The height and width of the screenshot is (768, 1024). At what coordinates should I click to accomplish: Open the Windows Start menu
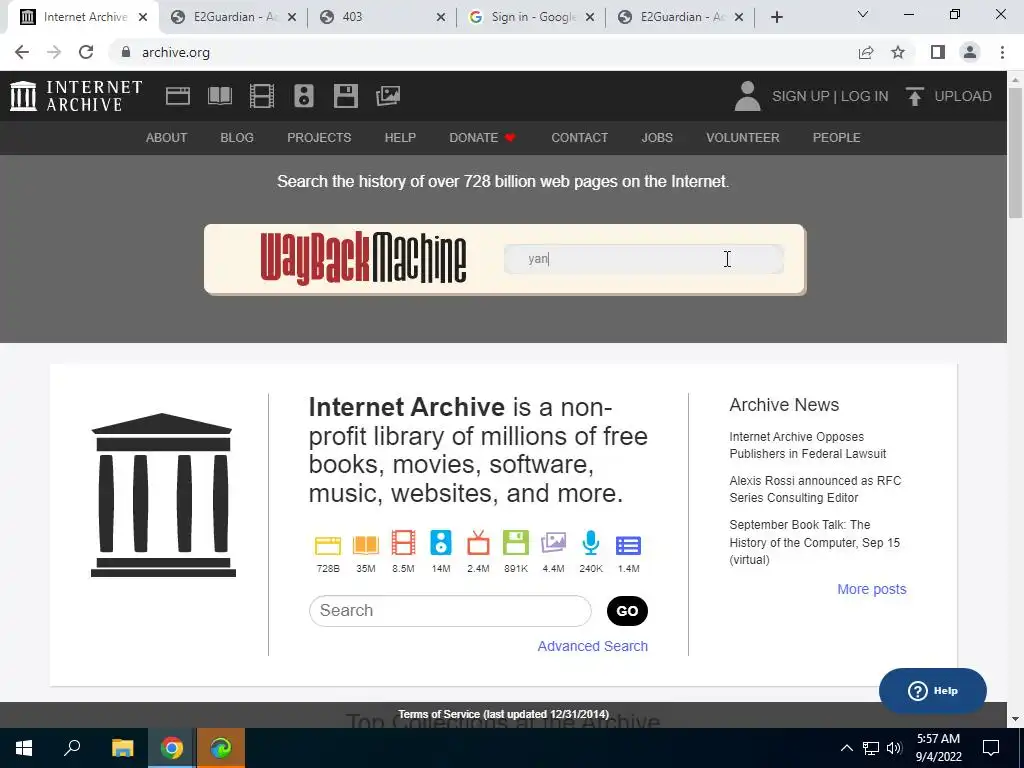24,748
